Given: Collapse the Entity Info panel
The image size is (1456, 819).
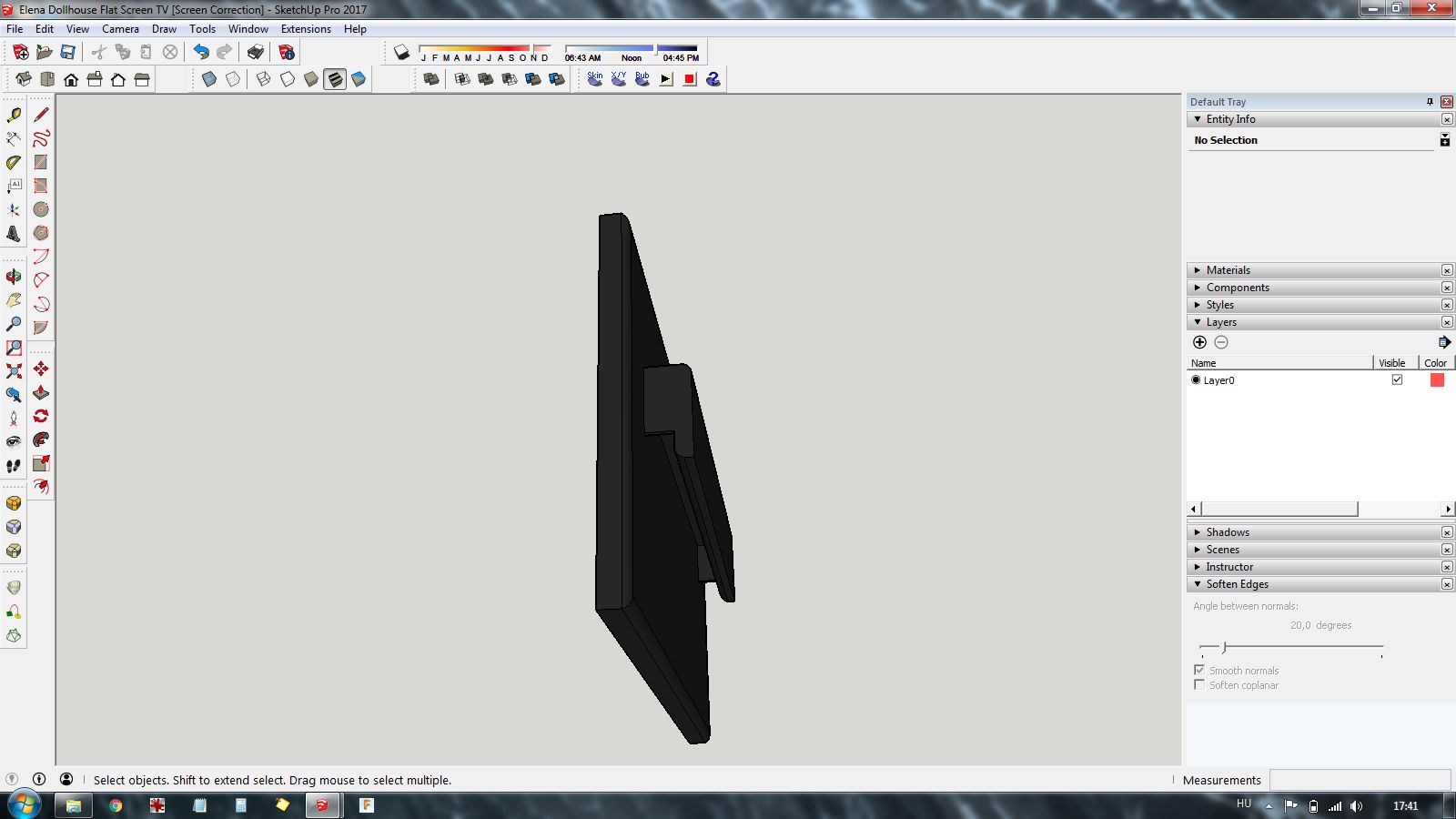Looking at the screenshot, I should coord(1198,119).
